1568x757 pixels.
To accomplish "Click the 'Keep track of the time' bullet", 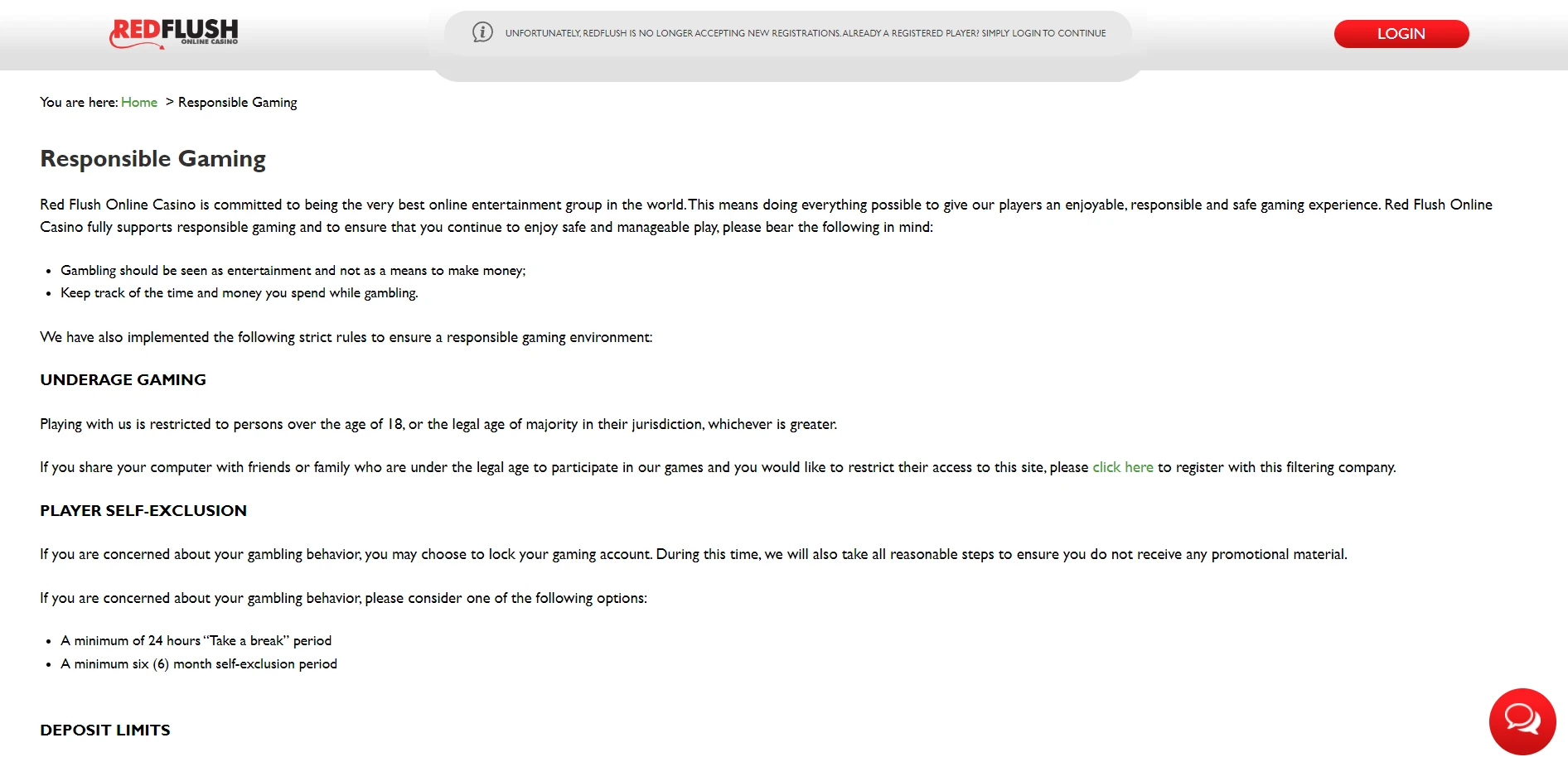I will click(240, 293).
